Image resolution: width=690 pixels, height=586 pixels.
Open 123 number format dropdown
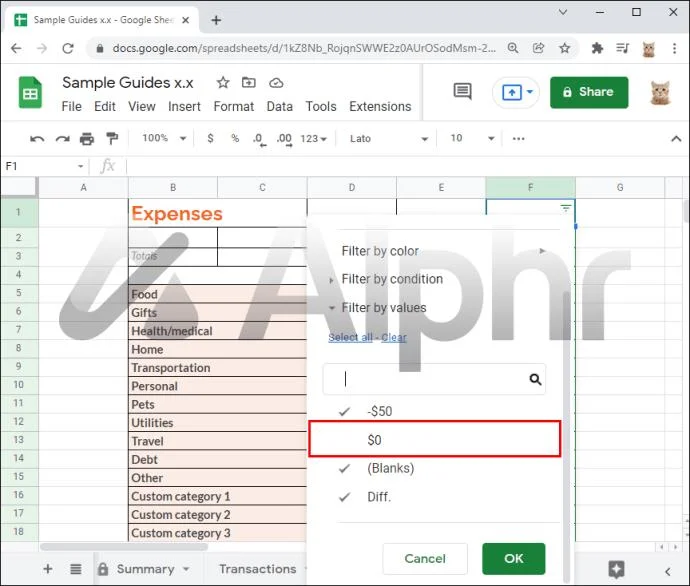(313, 139)
